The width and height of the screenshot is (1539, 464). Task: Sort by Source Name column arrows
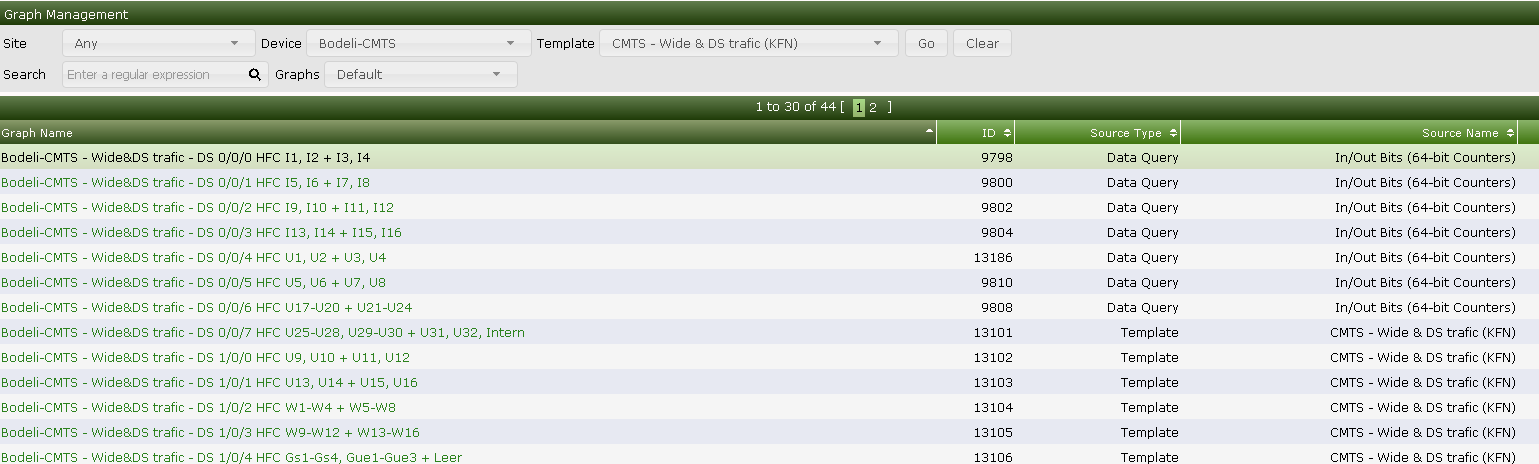pos(1509,133)
